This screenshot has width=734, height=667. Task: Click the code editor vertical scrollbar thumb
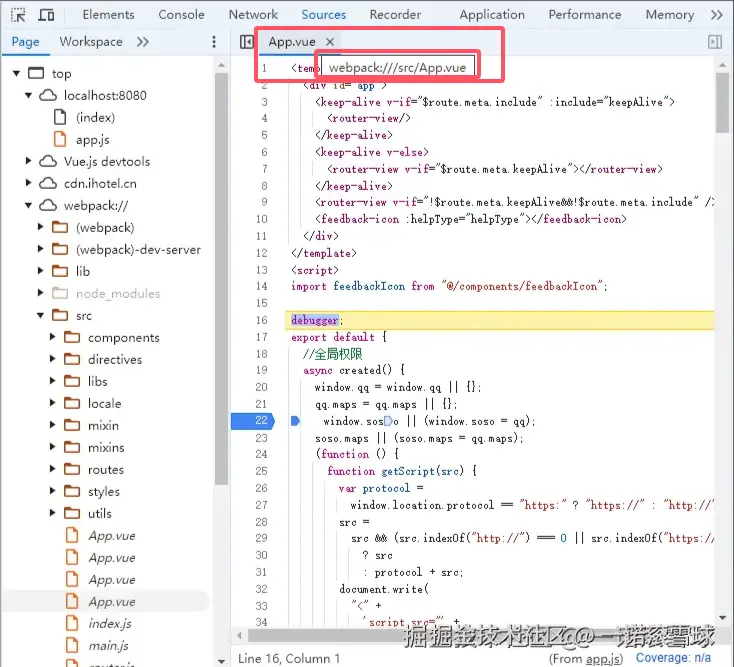(x=722, y=102)
